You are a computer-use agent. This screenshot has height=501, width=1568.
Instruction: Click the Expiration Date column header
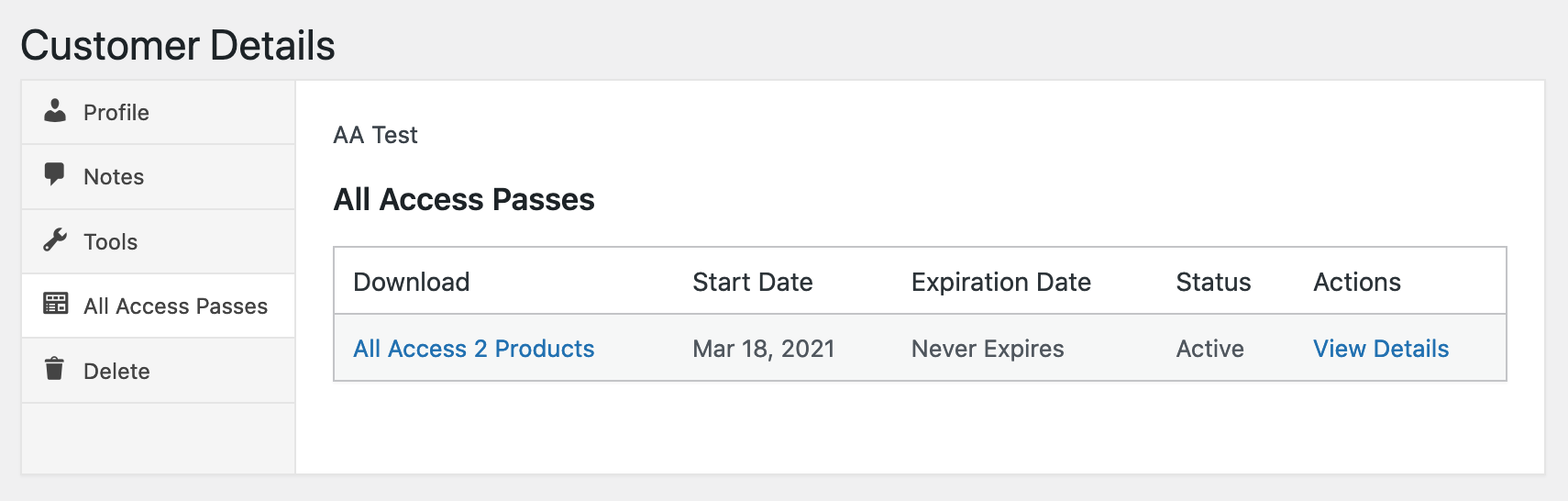click(x=1000, y=282)
